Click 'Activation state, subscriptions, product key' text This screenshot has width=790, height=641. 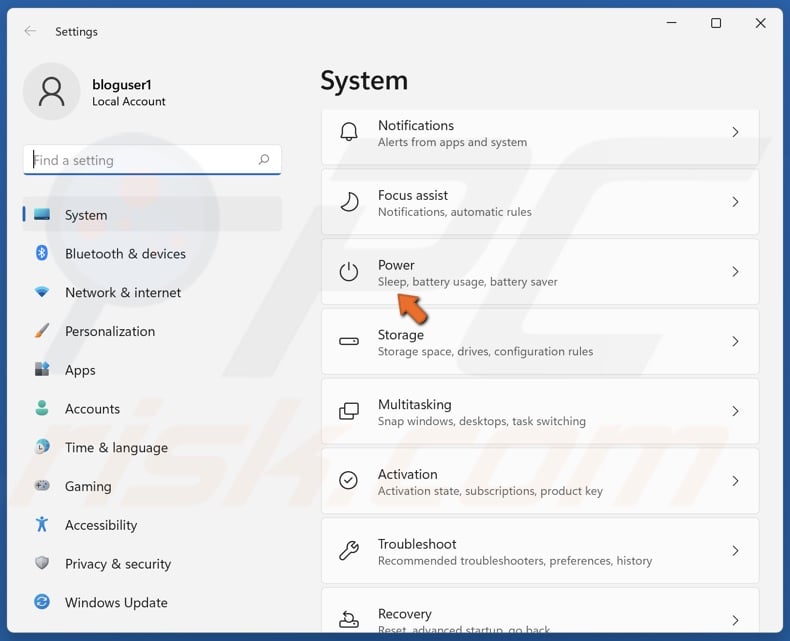click(490, 491)
